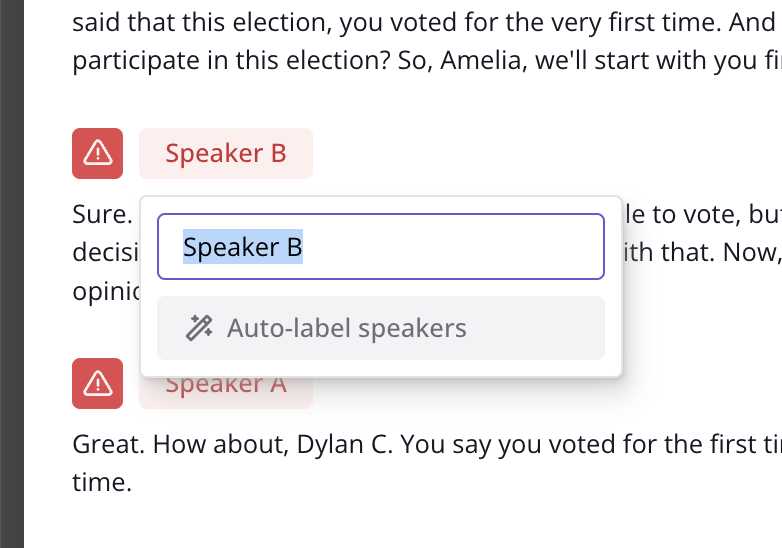Click the word "Sure." in the transcript
Image resolution: width=782 pixels, height=548 pixels.
(x=102, y=214)
